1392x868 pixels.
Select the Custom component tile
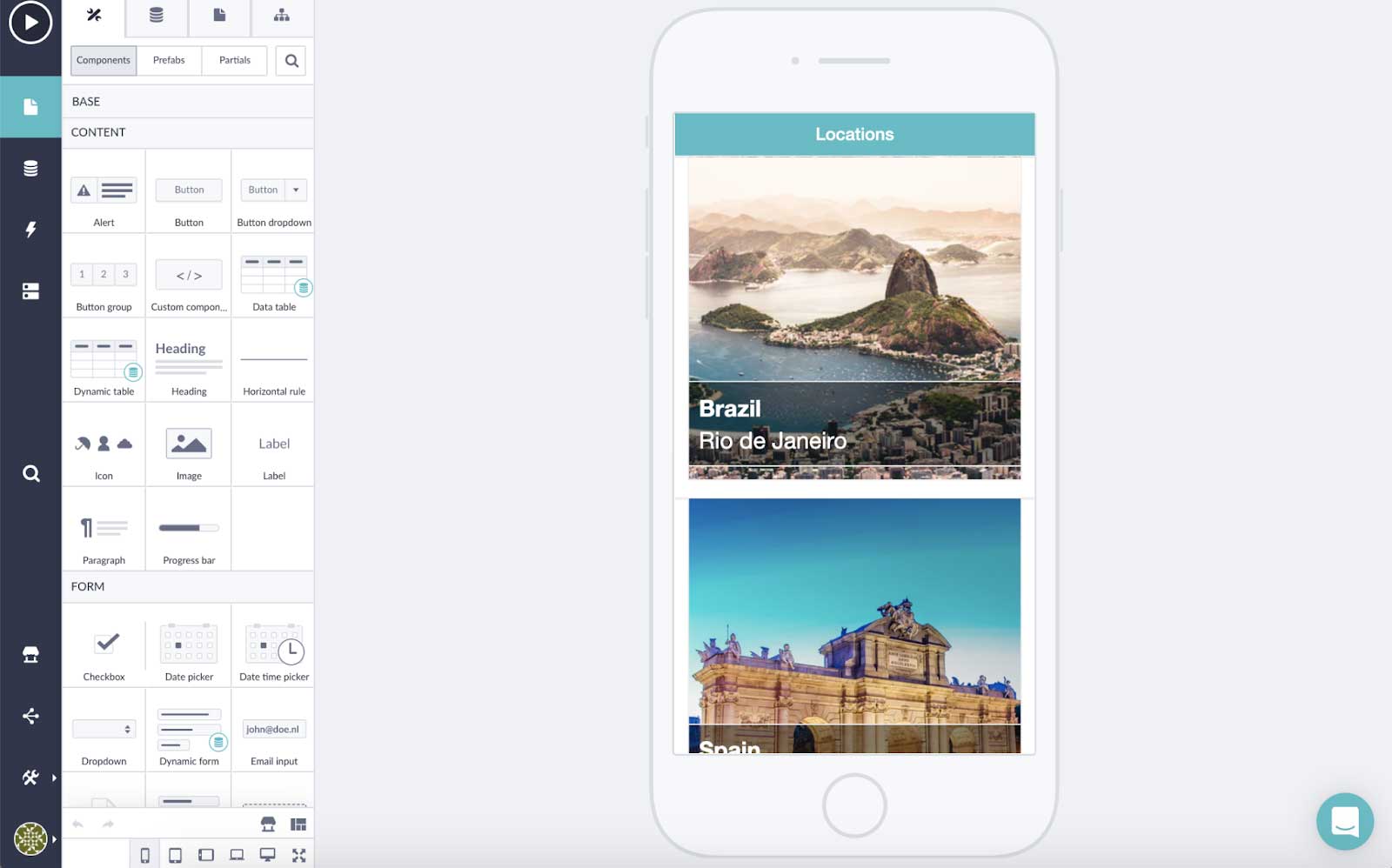189,276
